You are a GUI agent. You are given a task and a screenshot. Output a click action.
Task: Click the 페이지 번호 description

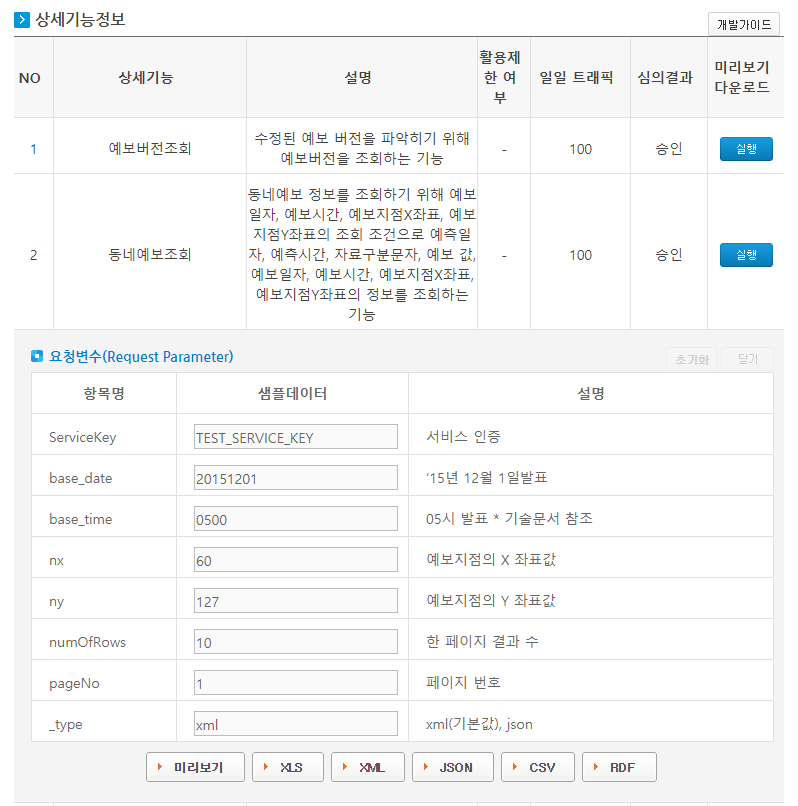tap(463, 683)
